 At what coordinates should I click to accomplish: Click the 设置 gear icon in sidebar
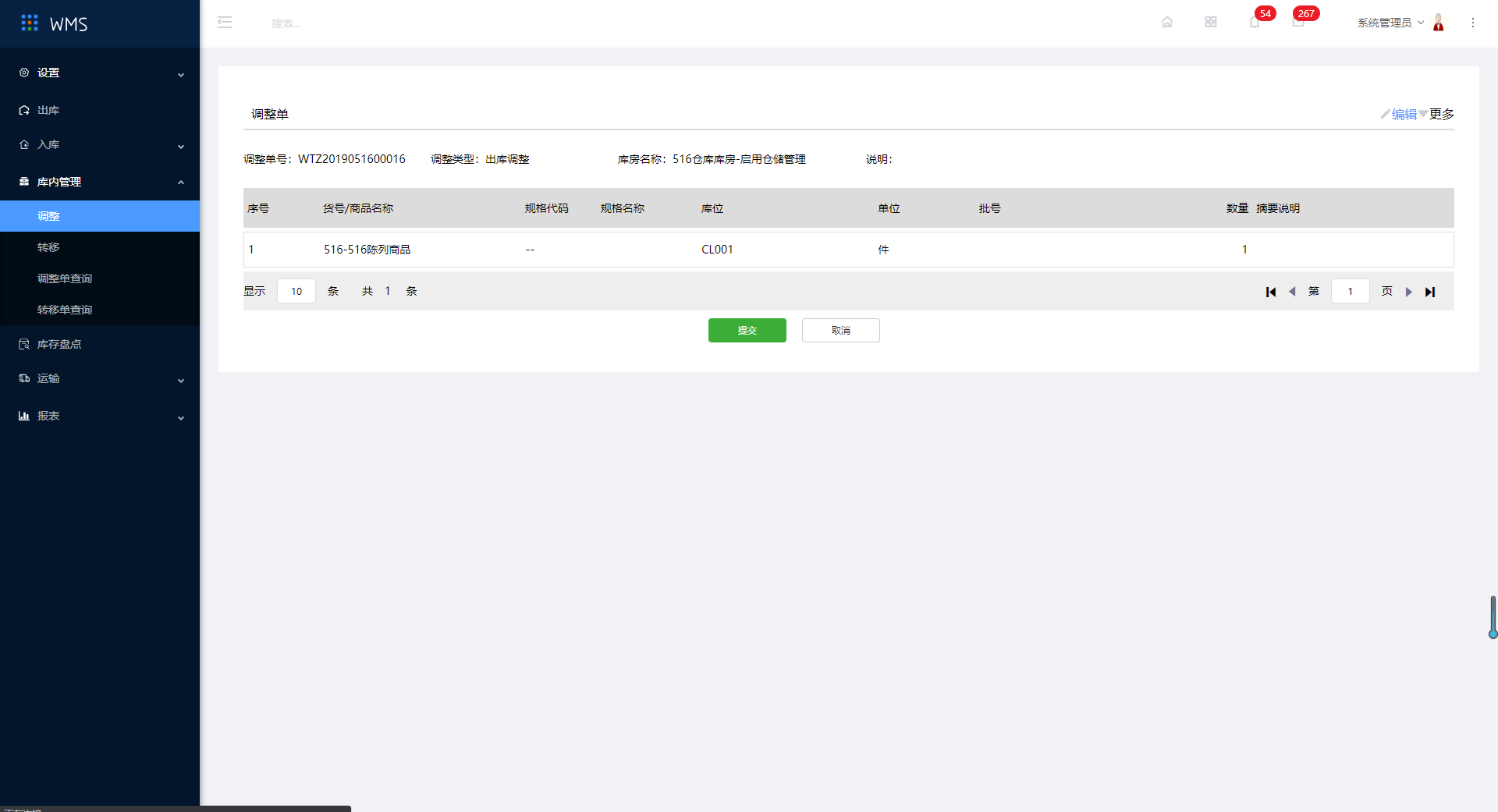(24, 73)
